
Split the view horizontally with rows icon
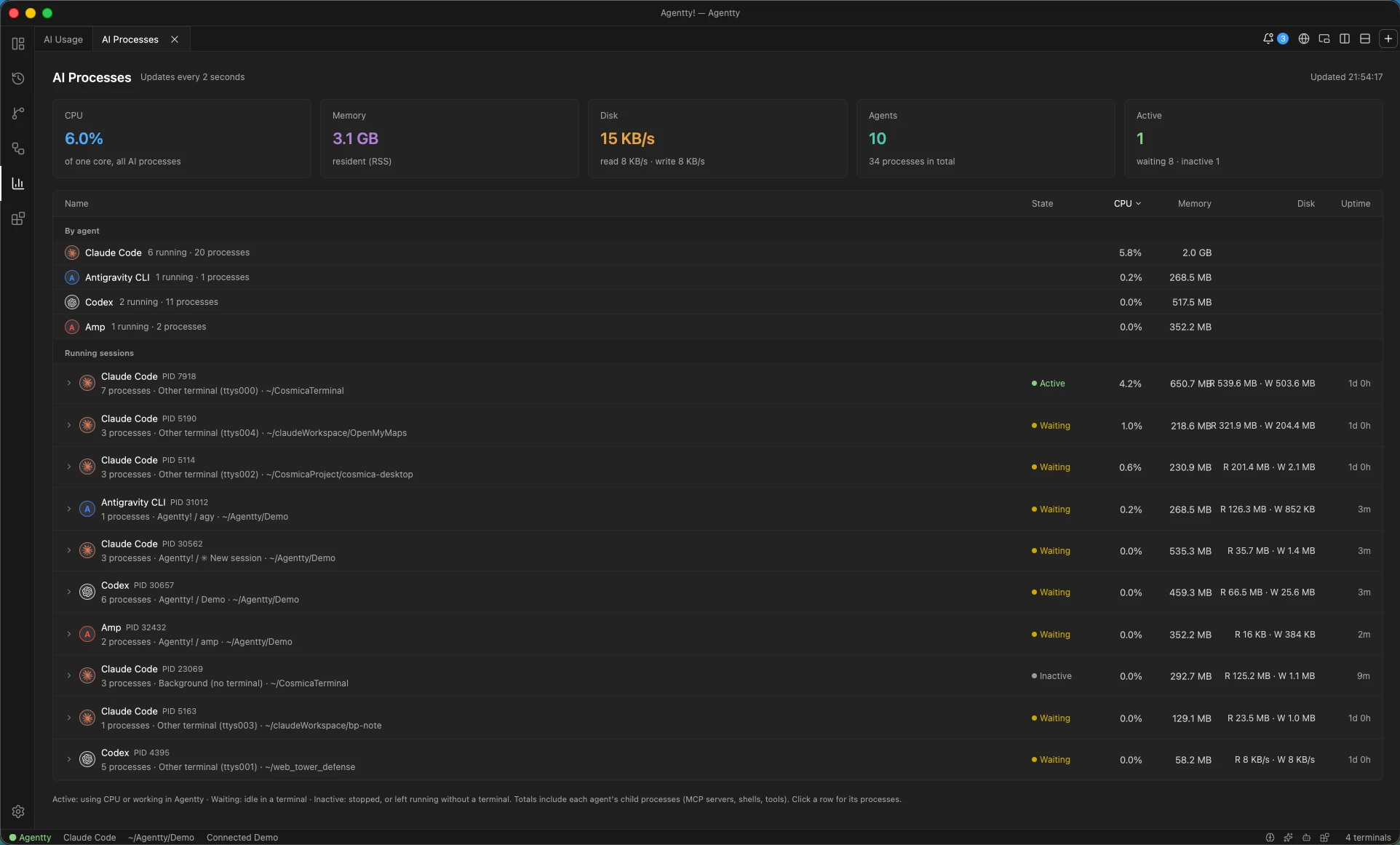pyautogui.click(x=1365, y=39)
